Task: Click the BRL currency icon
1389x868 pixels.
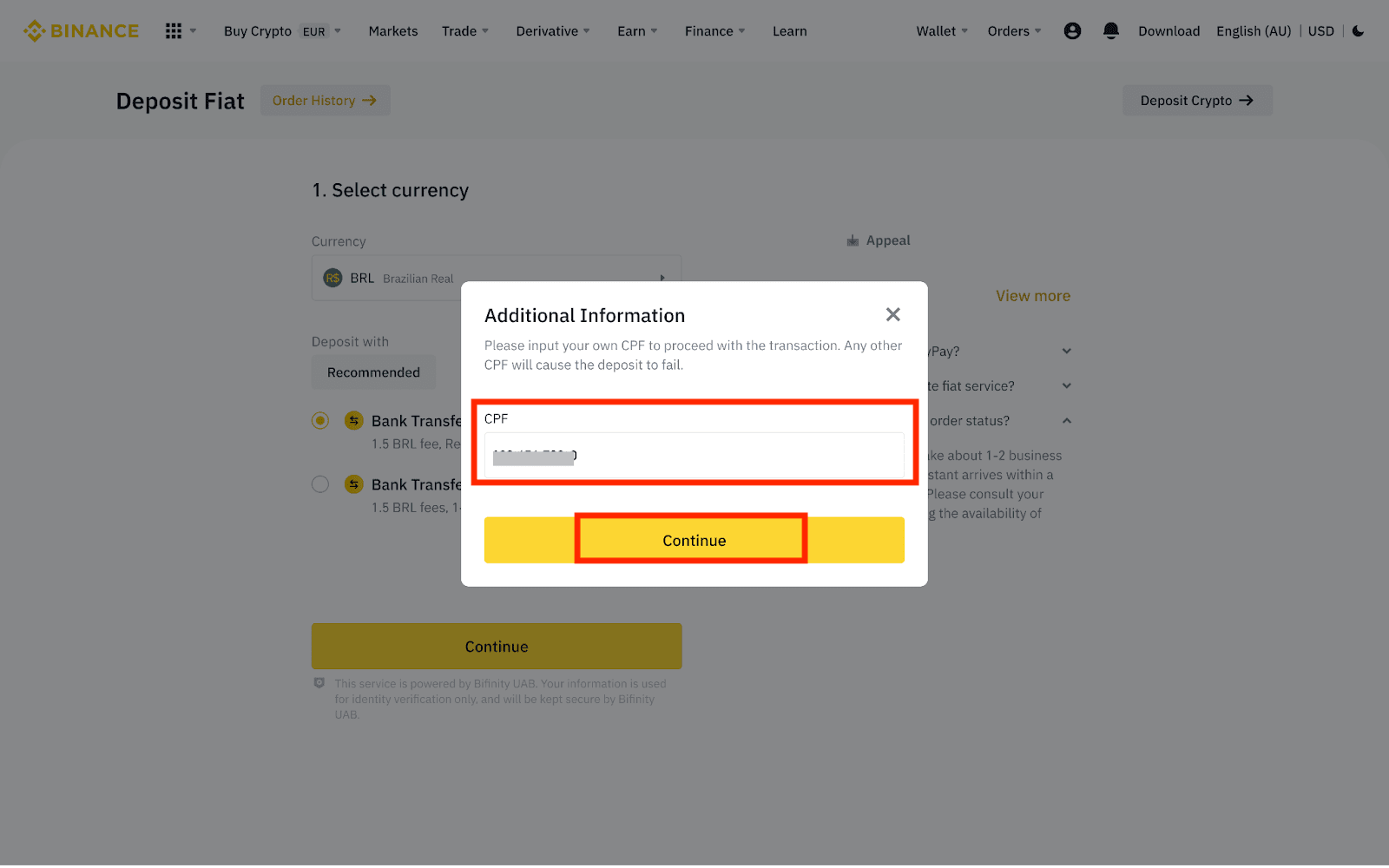Action: click(332, 279)
